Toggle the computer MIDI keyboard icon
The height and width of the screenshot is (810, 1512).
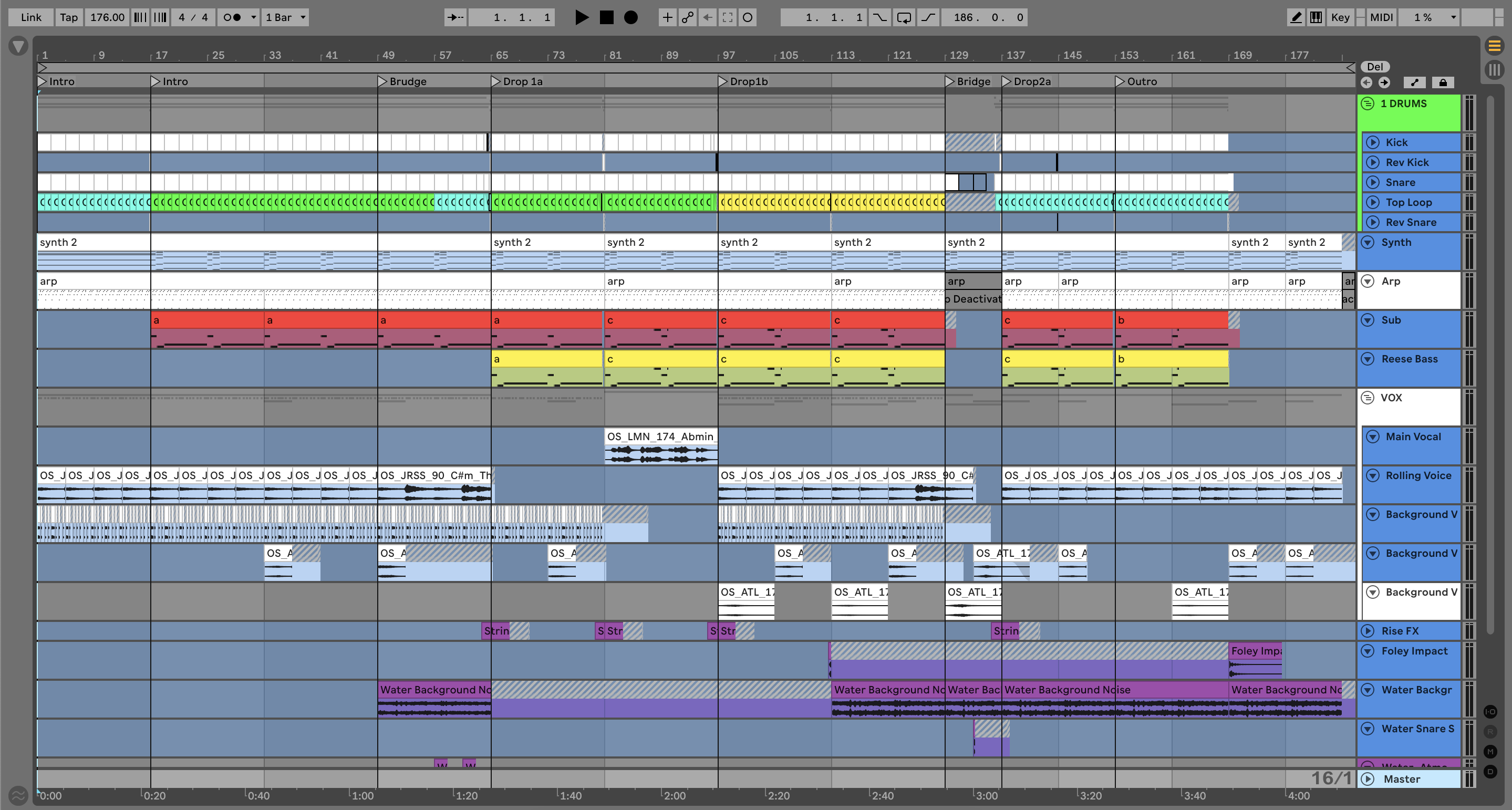[x=1316, y=18]
